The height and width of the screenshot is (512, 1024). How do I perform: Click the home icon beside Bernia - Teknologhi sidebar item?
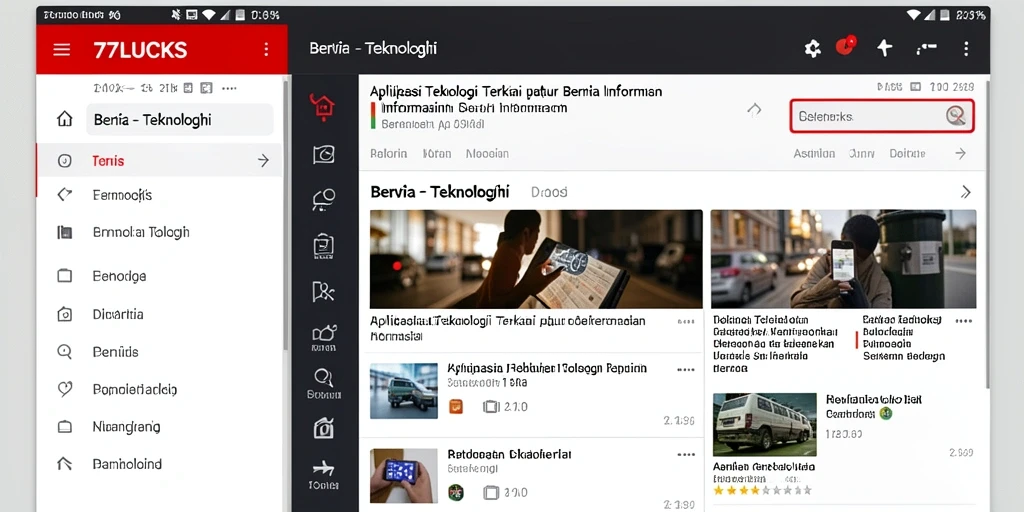[65, 119]
